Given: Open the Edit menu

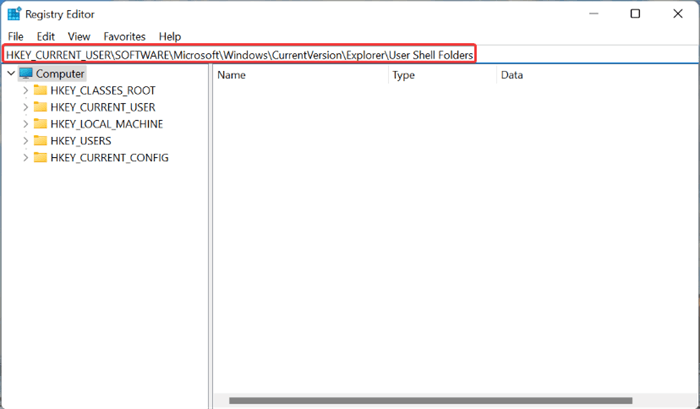Looking at the screenshot, I should pyautogui.click(x=46, y=37).
